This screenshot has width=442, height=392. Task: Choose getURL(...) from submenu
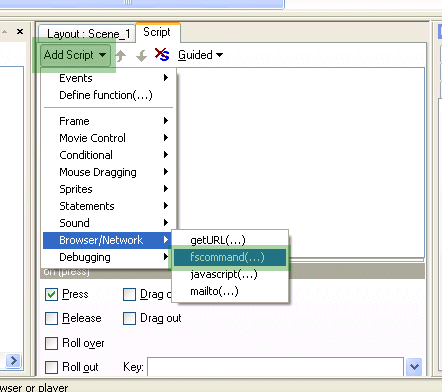tap(230, 240)
